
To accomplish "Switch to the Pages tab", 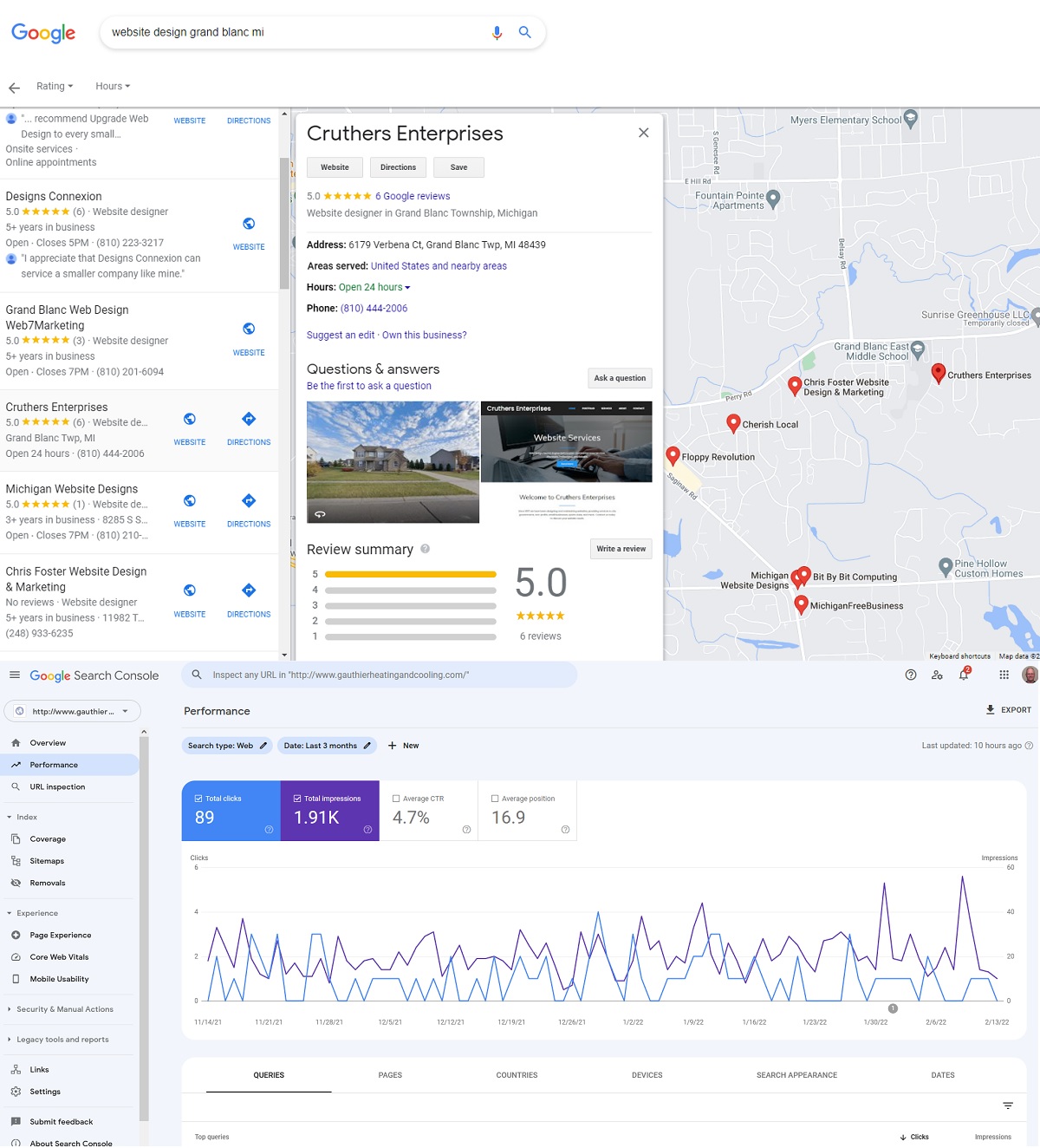I will click(x=390, y=1075).
